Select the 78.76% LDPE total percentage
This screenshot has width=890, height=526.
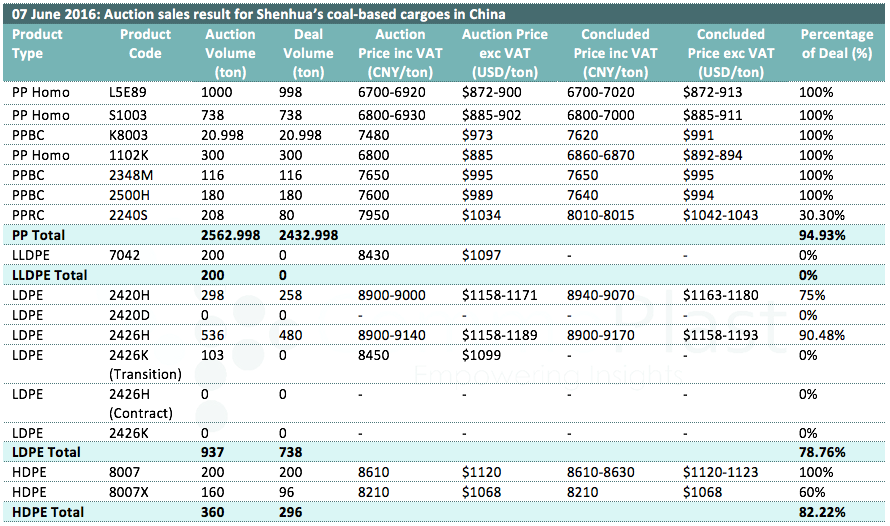(x=822, y=452)
